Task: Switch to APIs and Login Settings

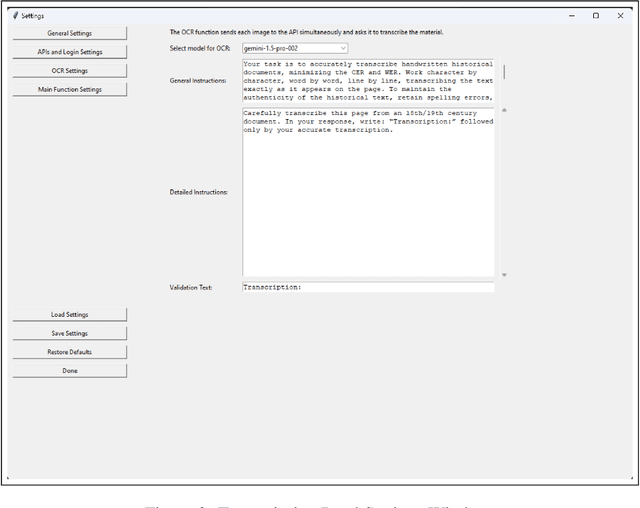Action: (69, 52)
